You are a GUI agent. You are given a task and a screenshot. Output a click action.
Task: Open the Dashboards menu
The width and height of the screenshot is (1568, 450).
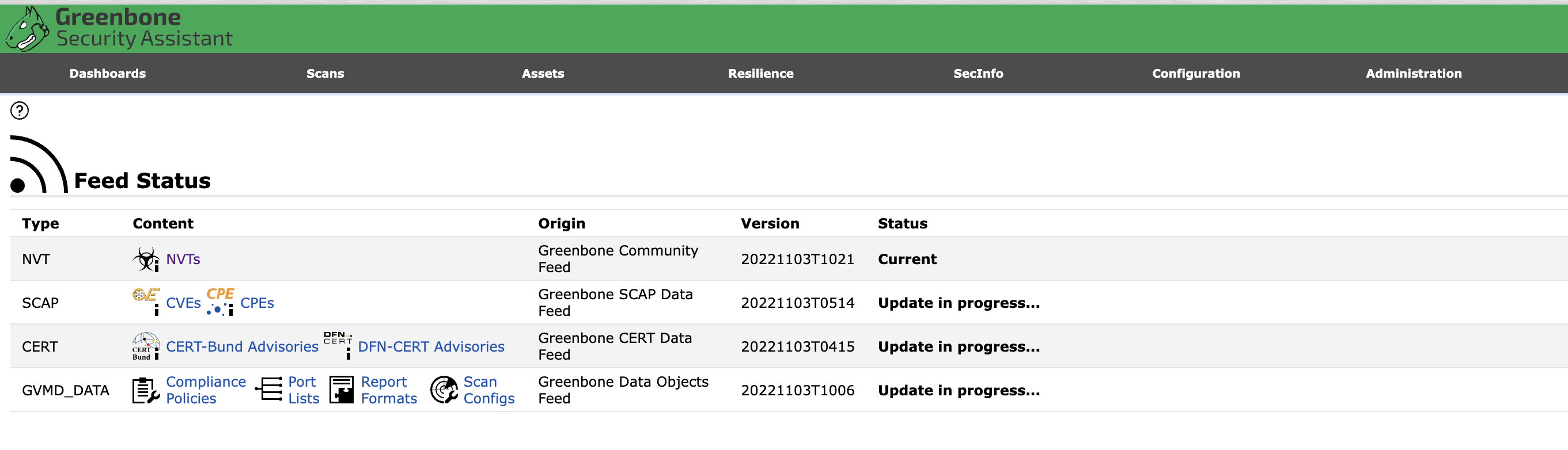click(108, 74)
